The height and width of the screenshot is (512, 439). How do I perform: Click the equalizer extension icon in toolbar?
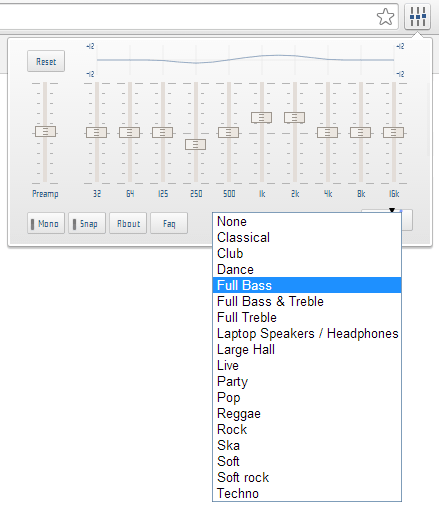point(418,16)
